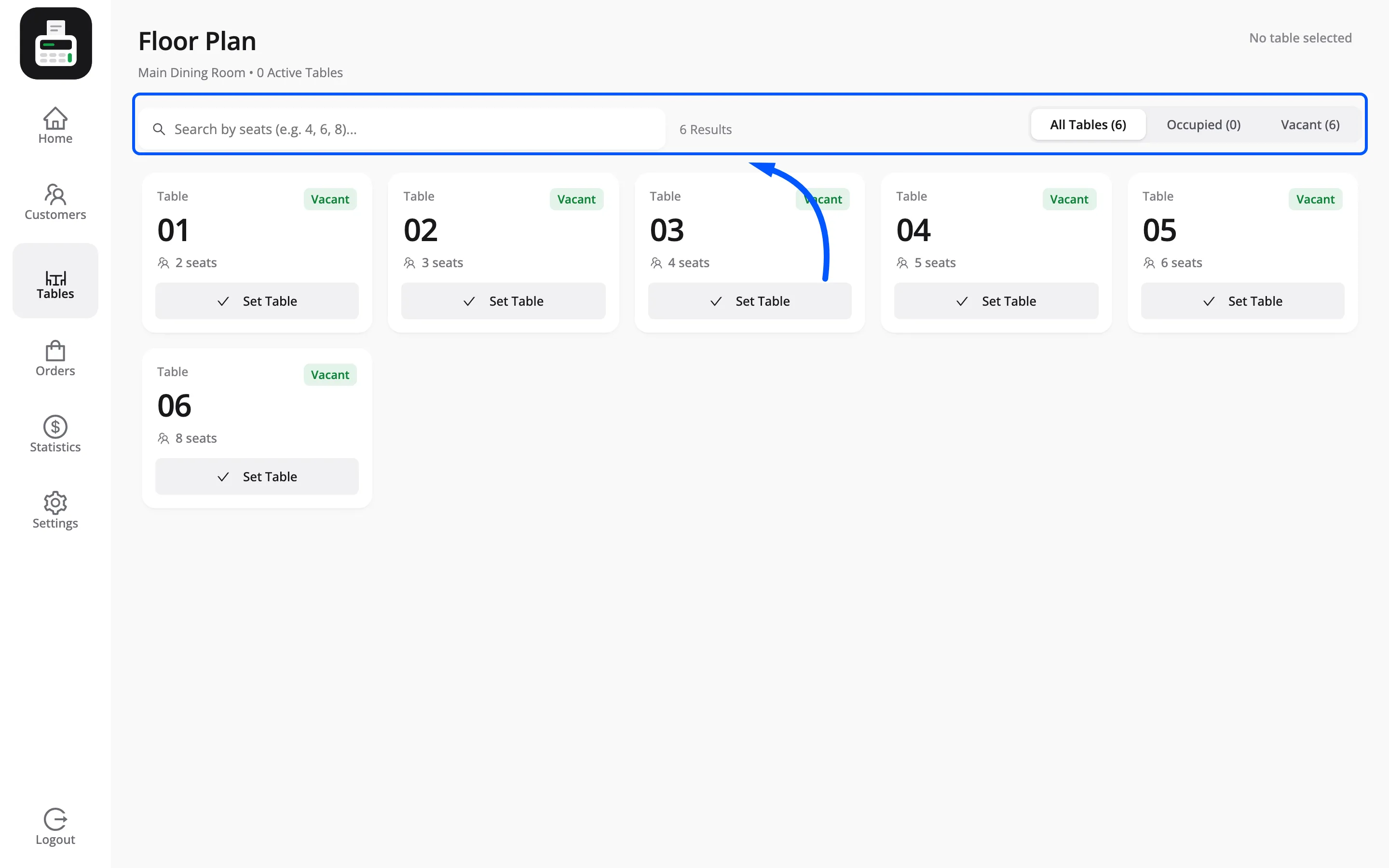Select the Table 05 number heading

click(x=1159, y=230)
